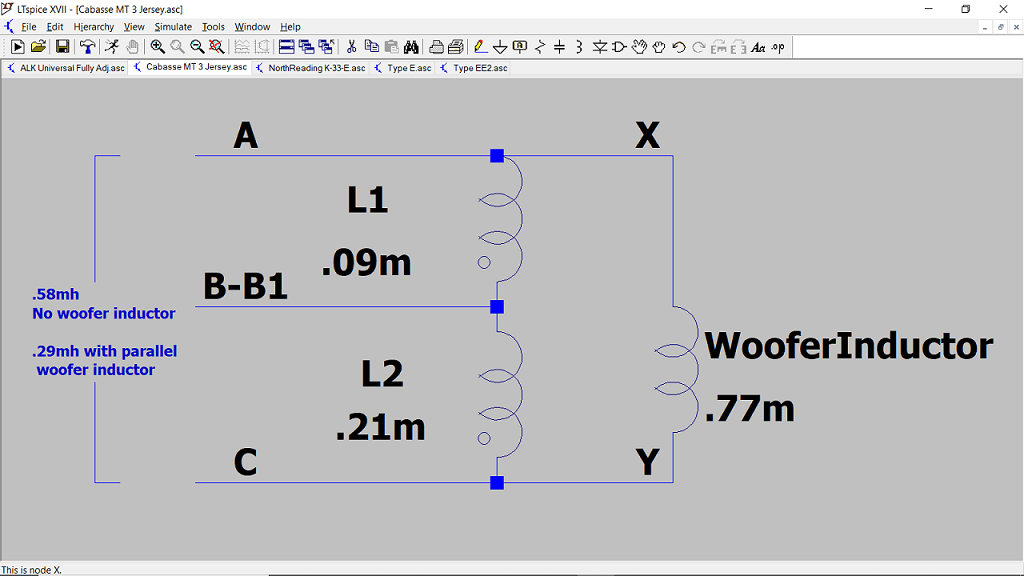
Task: Click the L1 inductor coil symbol
Action: (501, 219)
